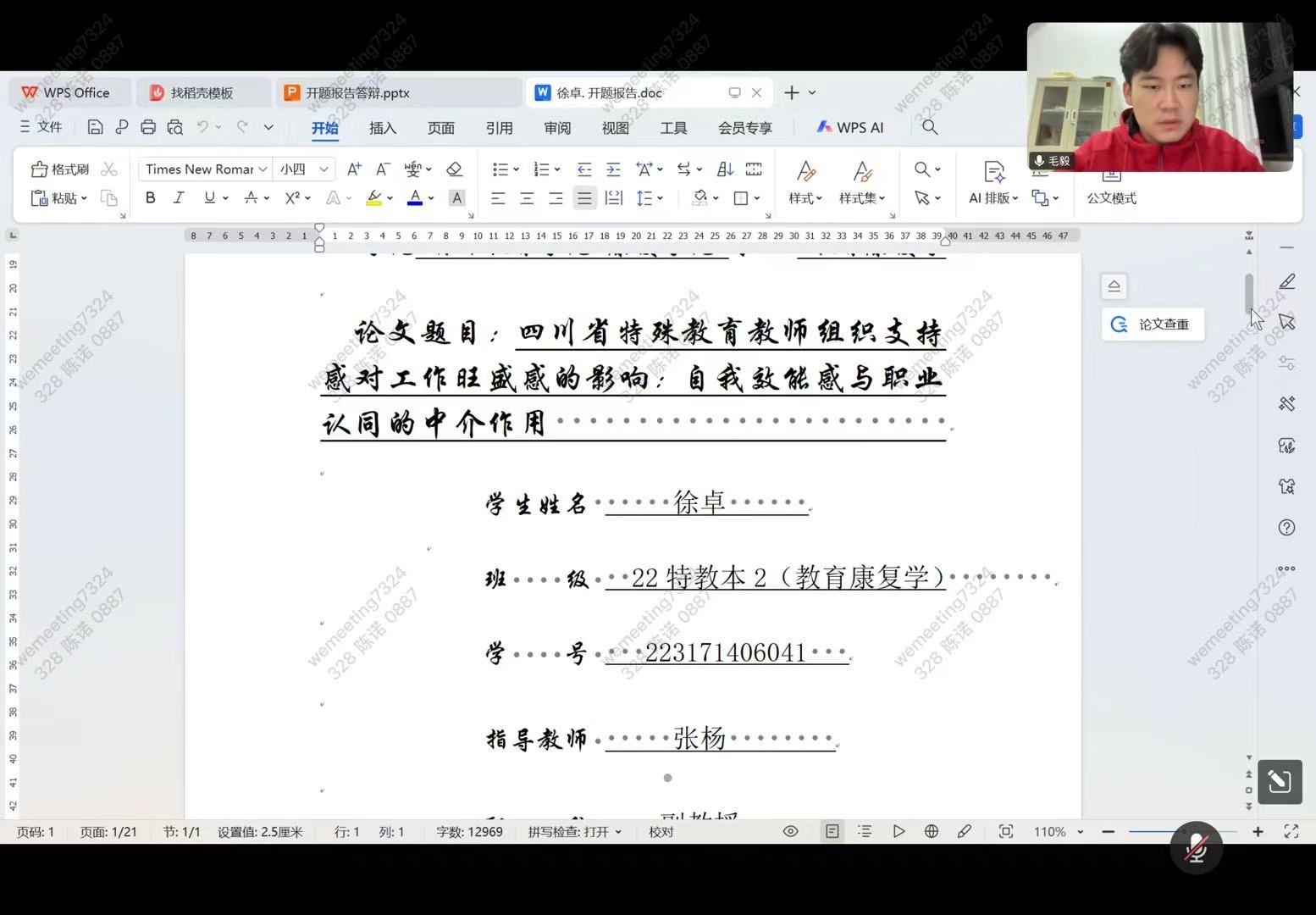The image size is (1316, 915).
Task: Click the print icon in quick toolbar
Action: click(x=148, y=127)
